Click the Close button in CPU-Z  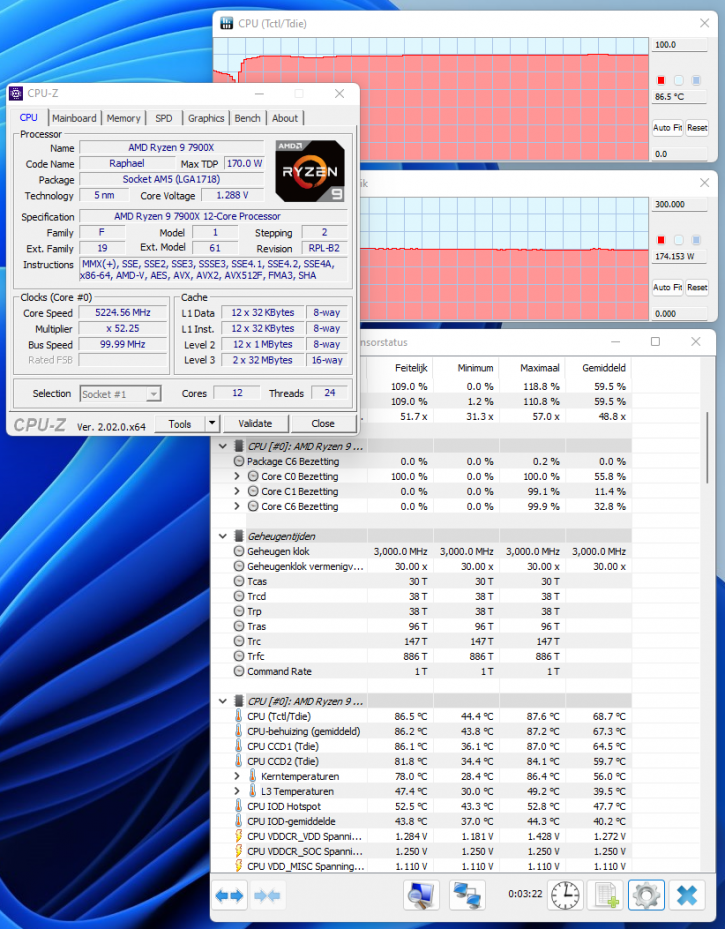[323, 424]
